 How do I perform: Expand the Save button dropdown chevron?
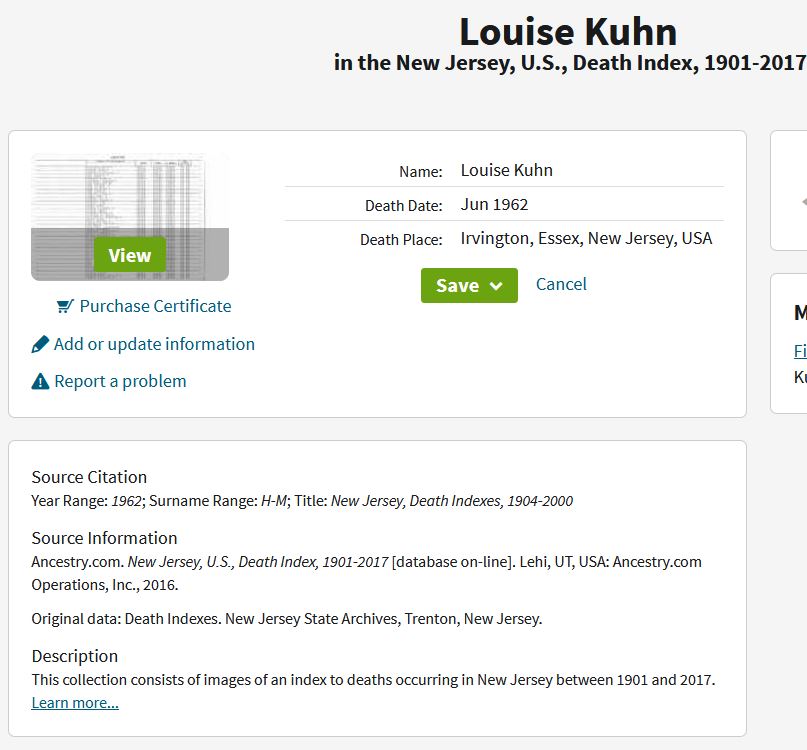[x=496, y=286]
